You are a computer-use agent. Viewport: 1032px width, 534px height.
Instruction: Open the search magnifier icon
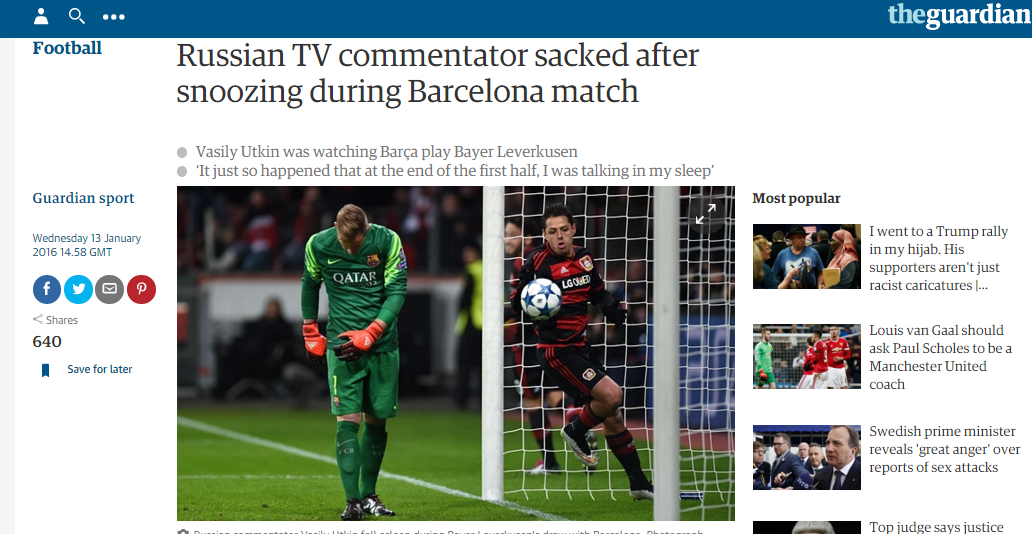(77, 16)
